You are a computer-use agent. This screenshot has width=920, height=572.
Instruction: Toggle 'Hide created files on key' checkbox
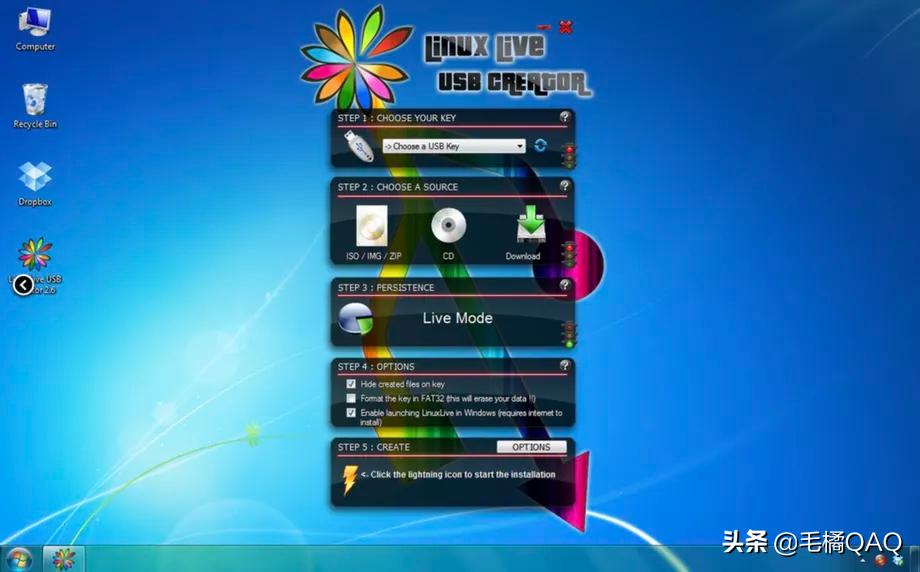tap(351, 384)
